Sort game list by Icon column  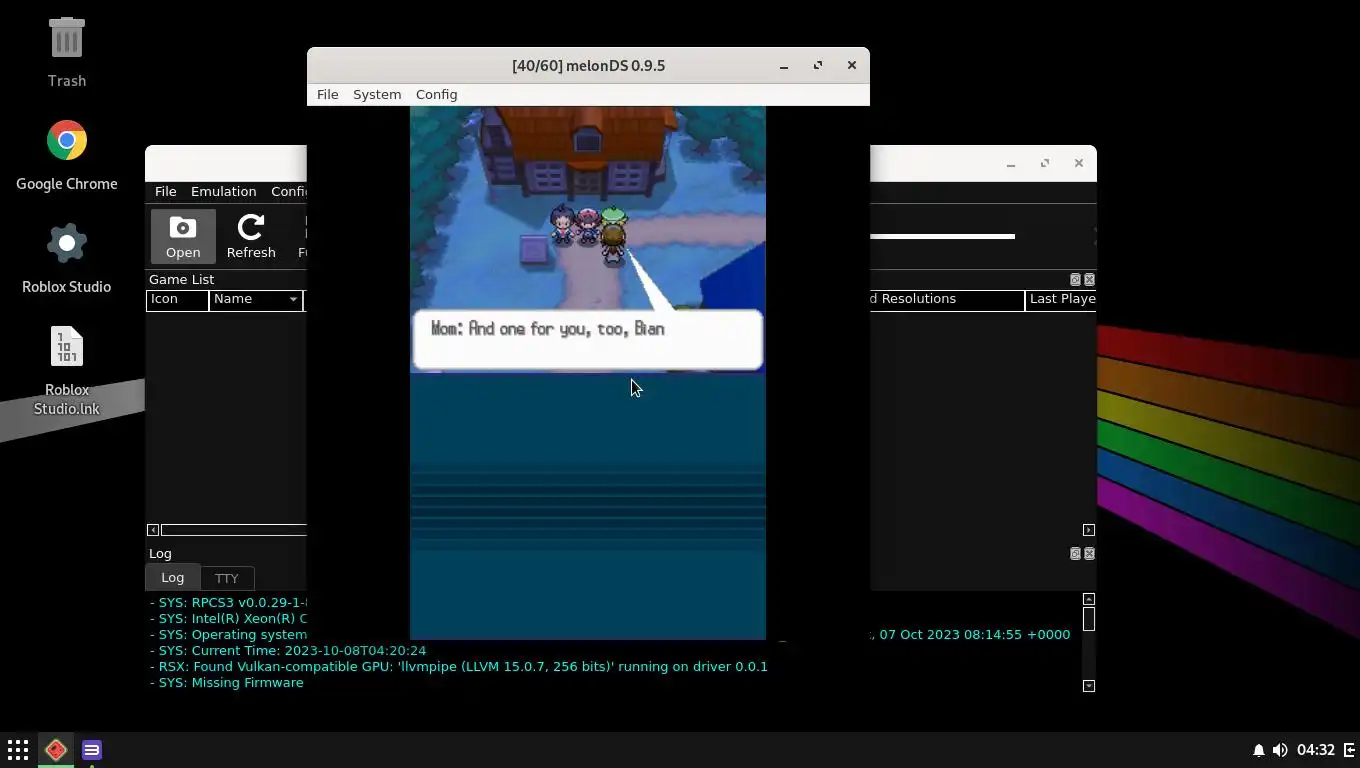pyautogui.click(x=177, y=299)
